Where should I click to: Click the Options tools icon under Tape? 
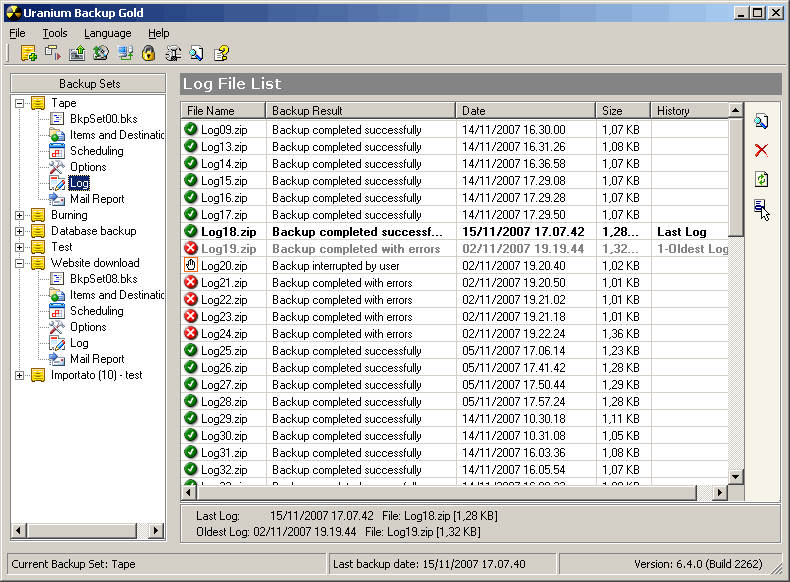57,167
